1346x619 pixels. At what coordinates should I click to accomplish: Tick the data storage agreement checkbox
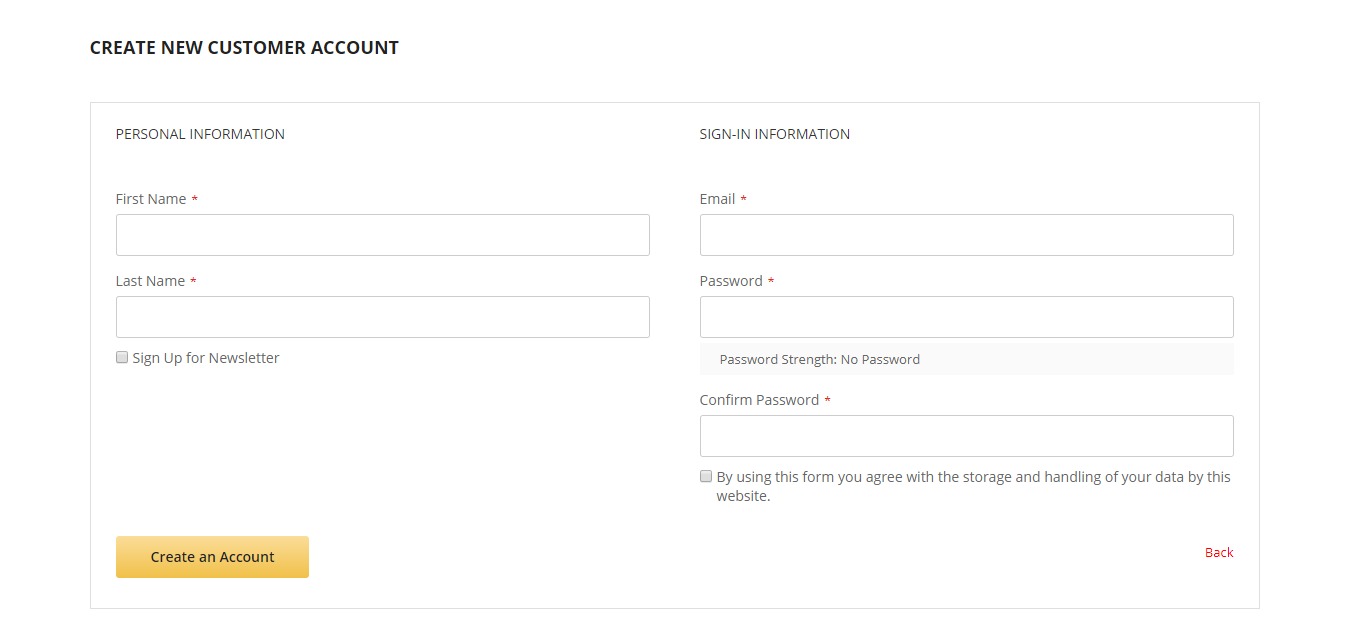pos(706,476)
